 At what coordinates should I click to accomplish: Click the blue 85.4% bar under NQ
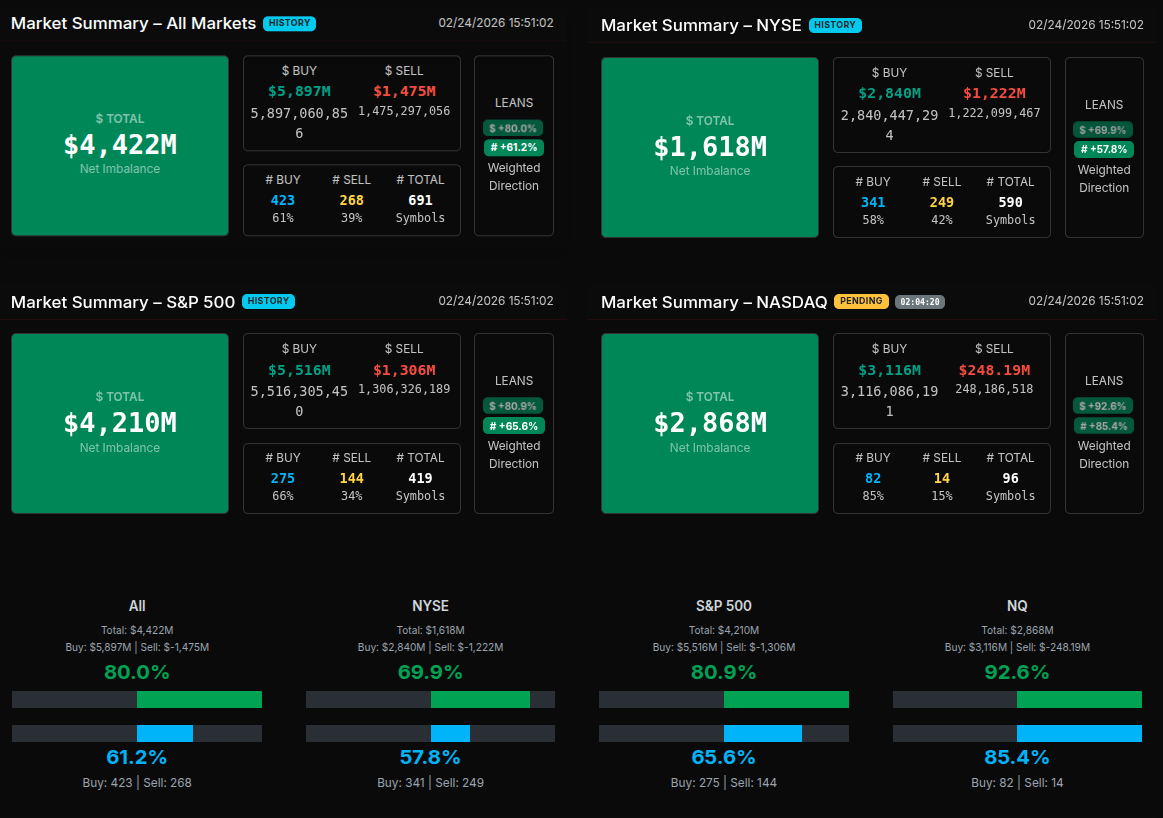pos(1079,734)
